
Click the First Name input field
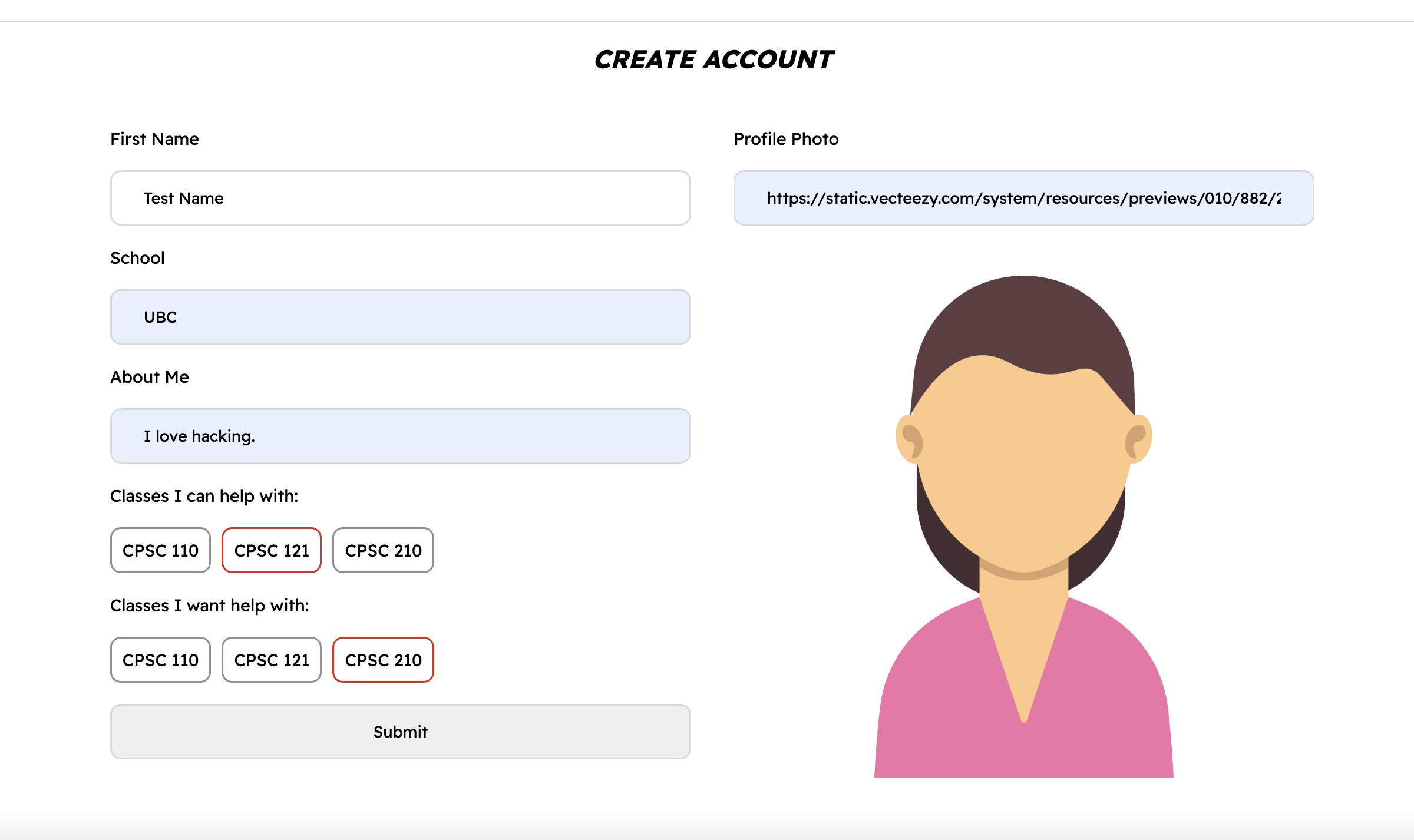400,198
